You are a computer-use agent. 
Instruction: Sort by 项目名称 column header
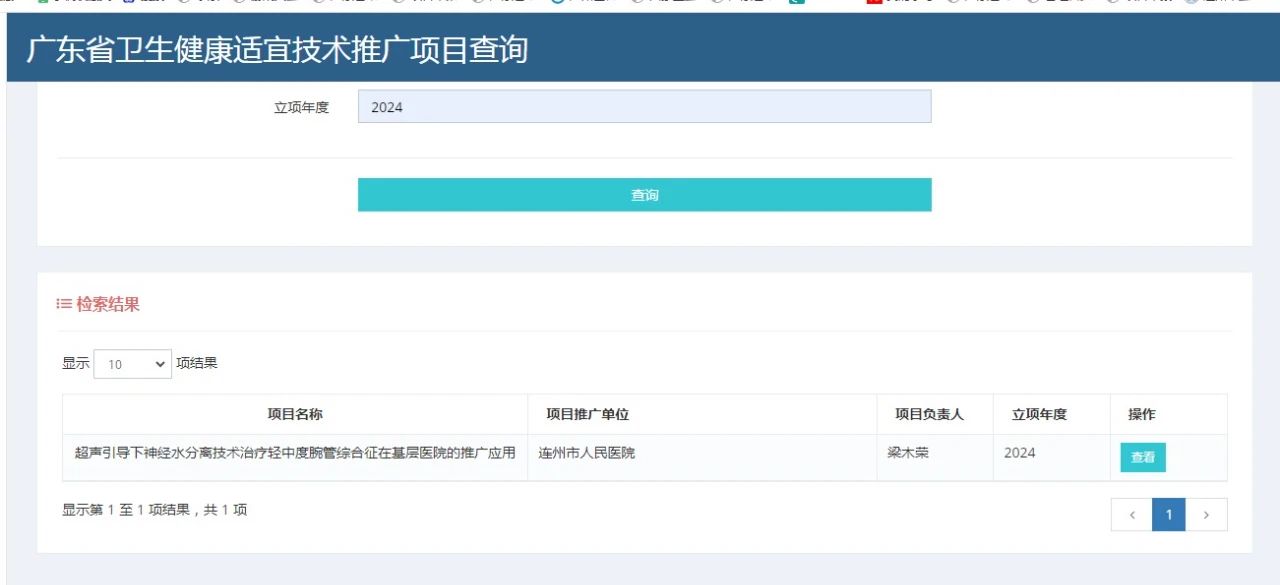click(x=295, y=414)
